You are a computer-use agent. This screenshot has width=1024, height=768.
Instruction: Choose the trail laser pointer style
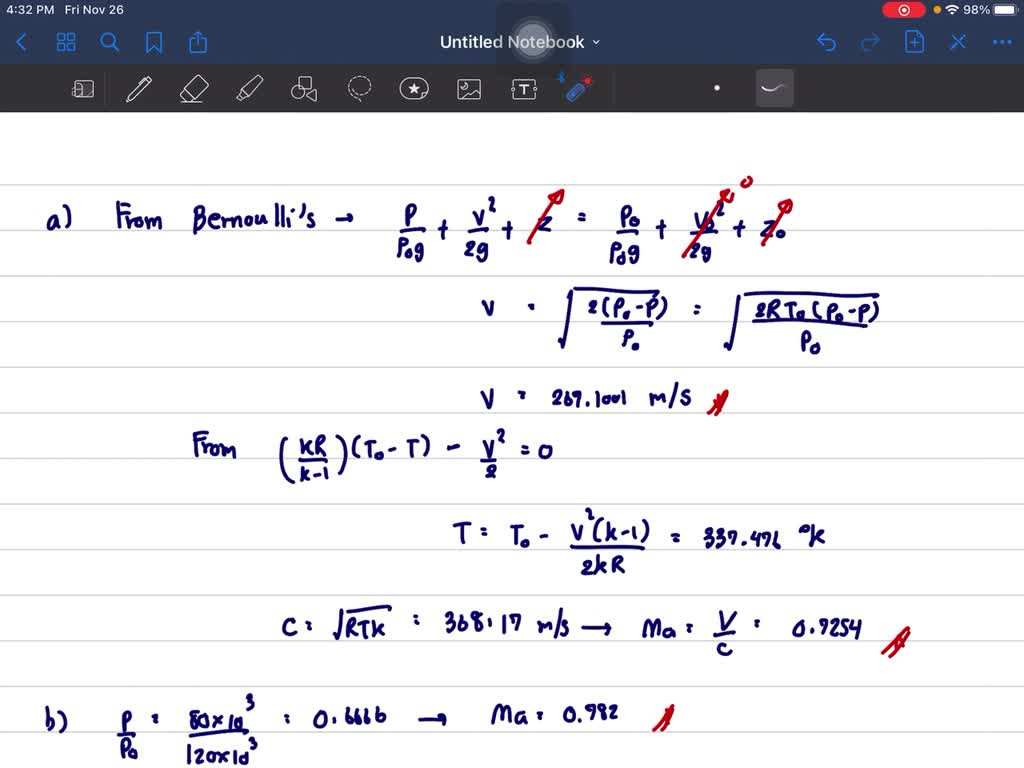tap(775, 88)
